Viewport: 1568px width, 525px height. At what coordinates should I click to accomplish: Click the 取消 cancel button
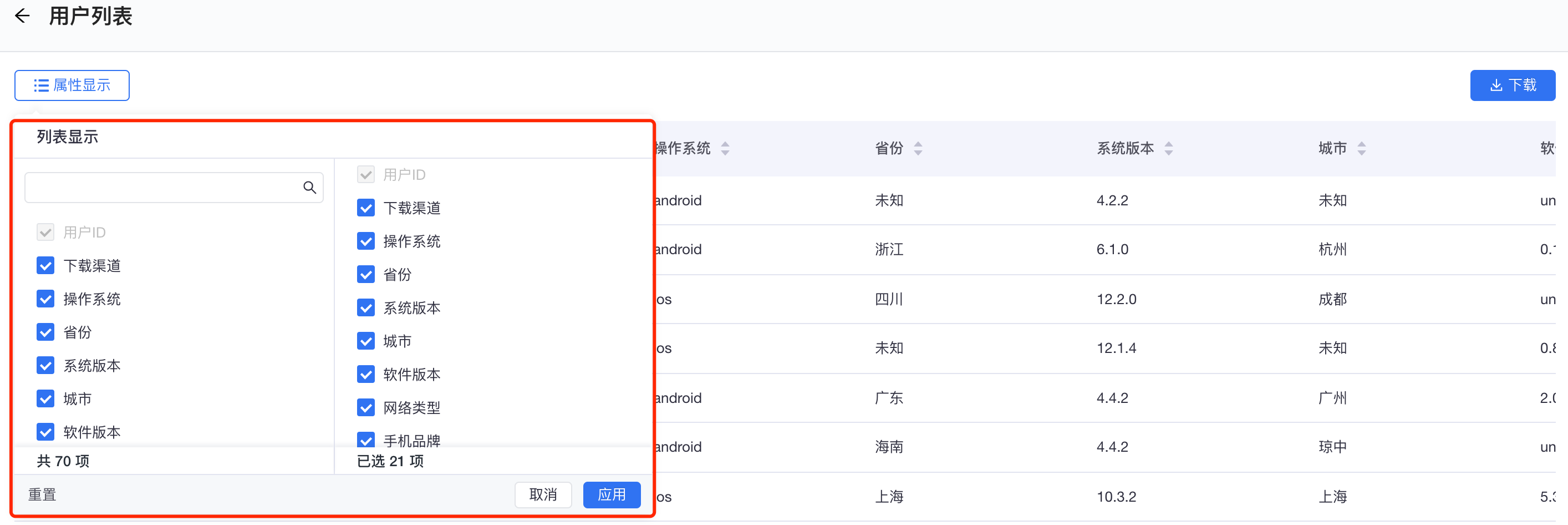point(543,494)
